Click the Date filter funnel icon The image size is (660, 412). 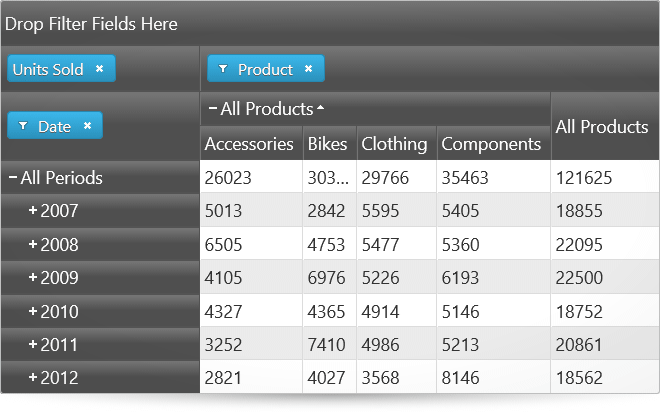point(23,127)
